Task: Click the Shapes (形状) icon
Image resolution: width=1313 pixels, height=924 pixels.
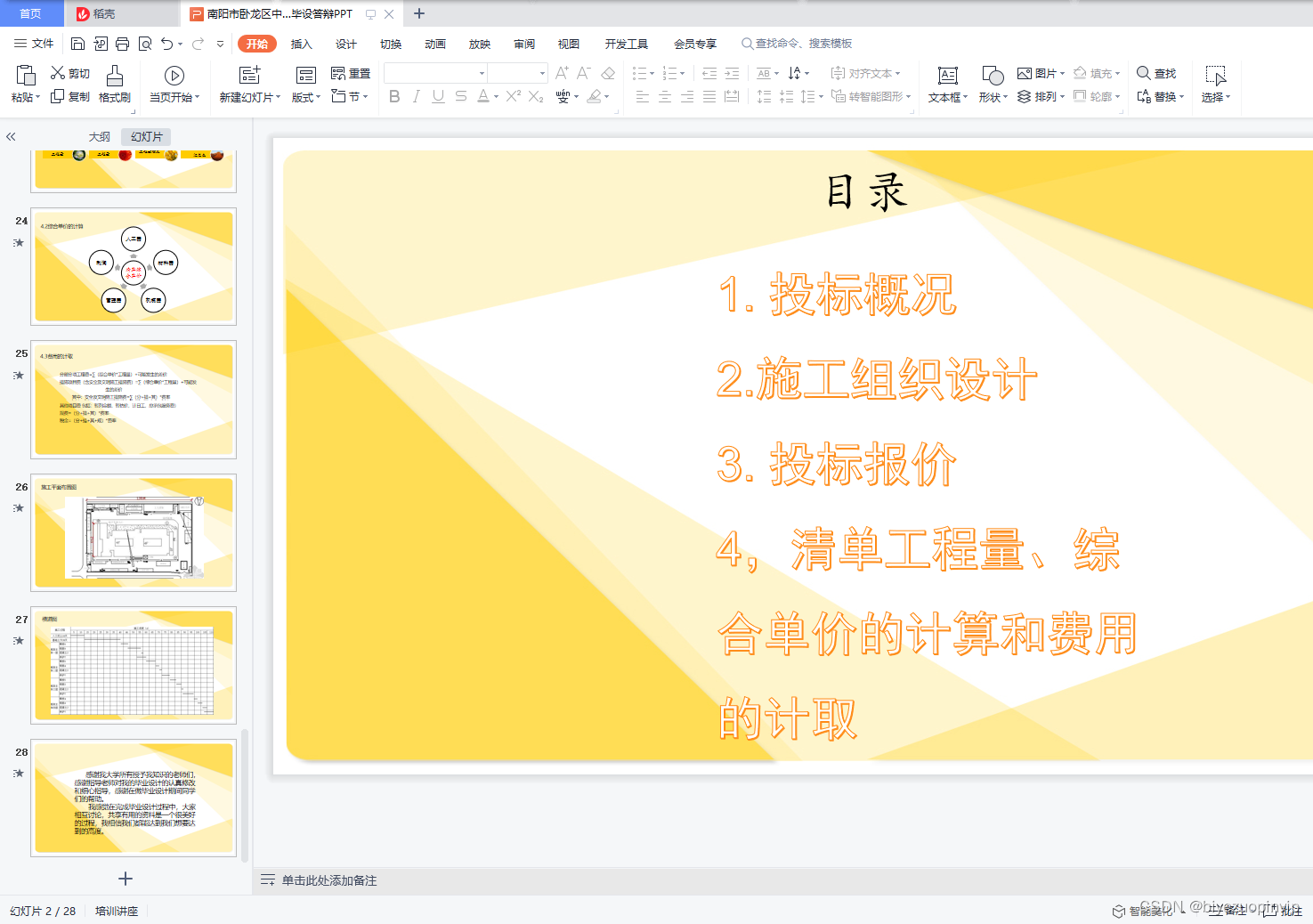Action: (993, 75)
